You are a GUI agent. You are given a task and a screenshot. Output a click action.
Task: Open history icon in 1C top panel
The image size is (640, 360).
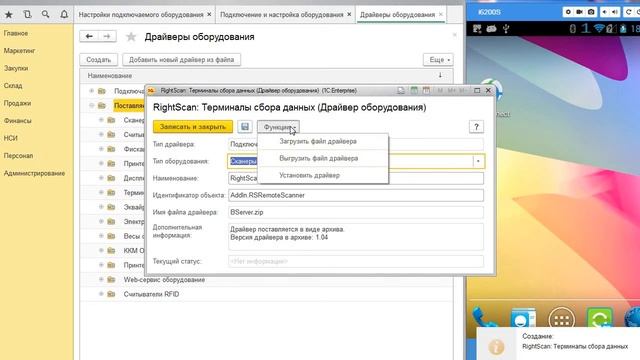[27, 15]
